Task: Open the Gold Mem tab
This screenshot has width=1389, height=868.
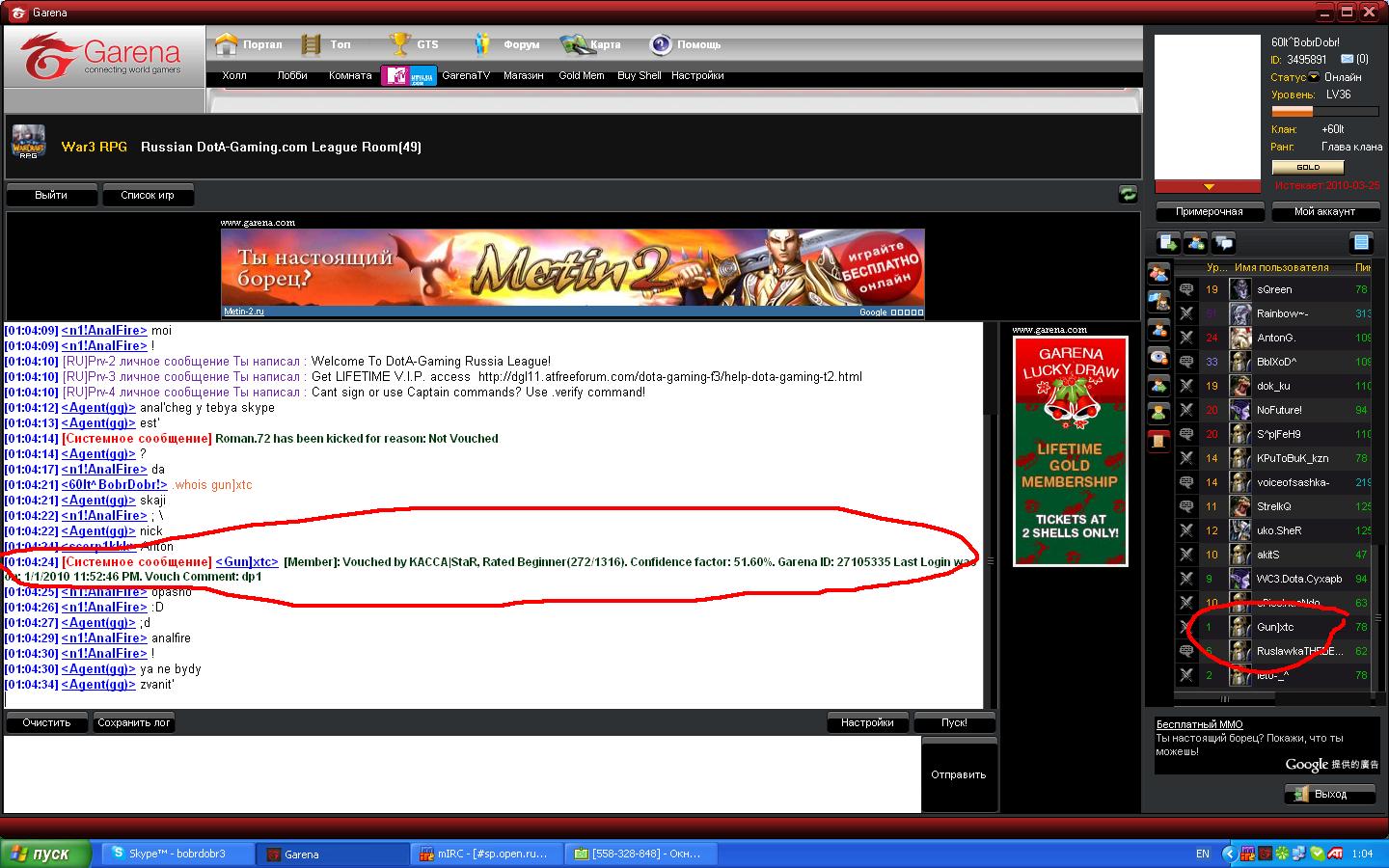Action: point(582,75)
